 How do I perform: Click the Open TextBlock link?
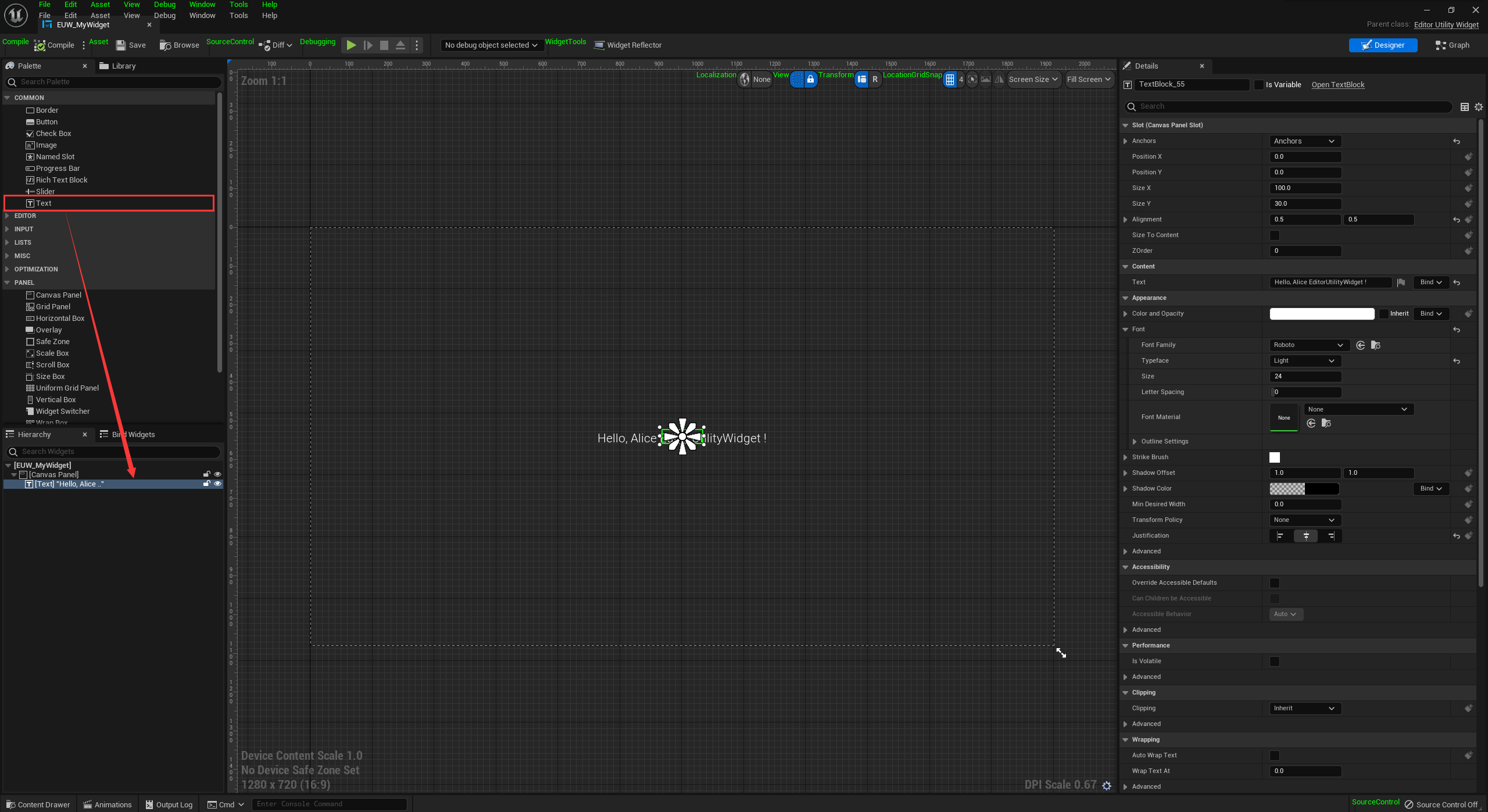click(1337, 85)
